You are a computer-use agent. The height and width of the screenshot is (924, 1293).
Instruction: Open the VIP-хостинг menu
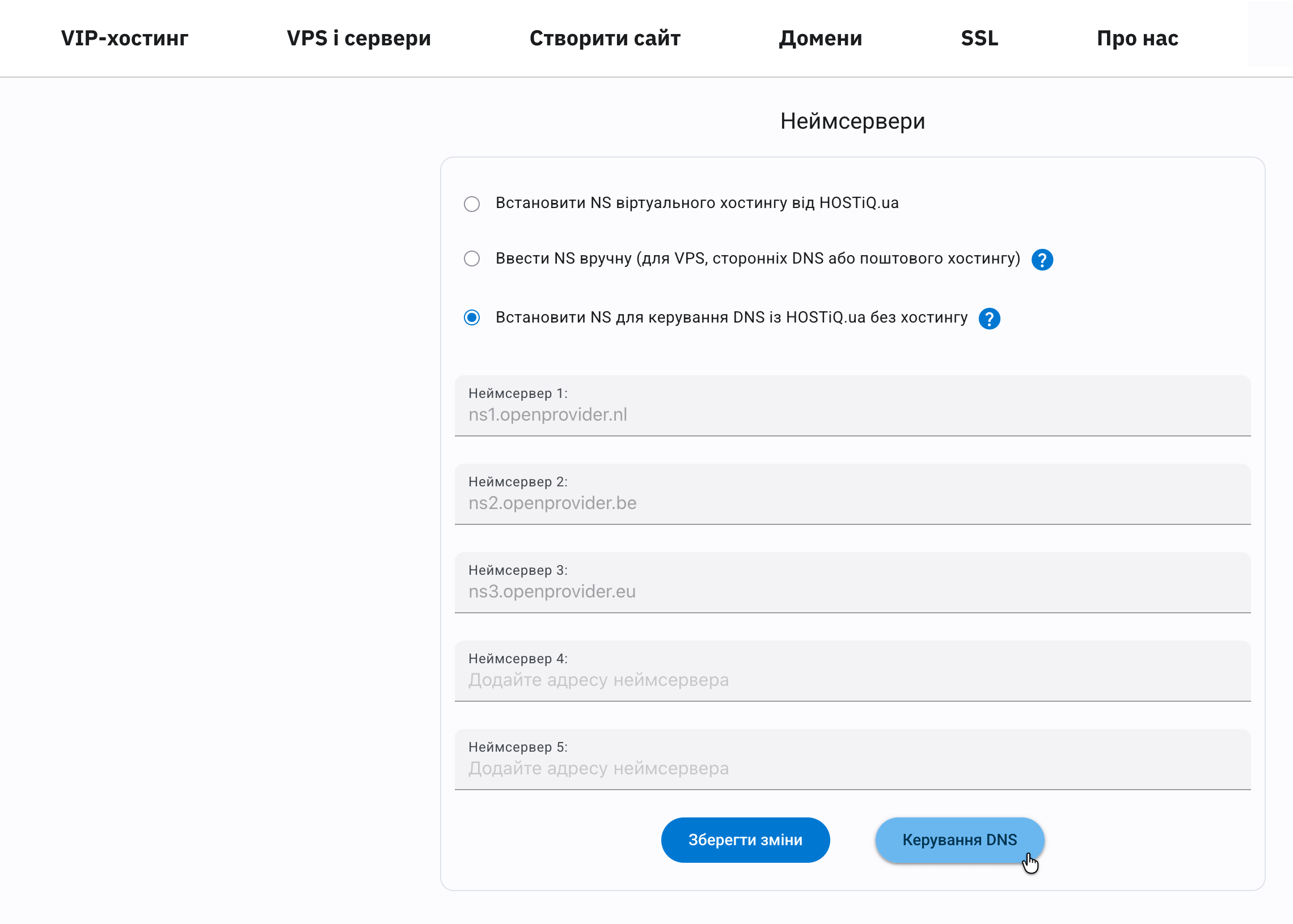(x=124, y=37)
